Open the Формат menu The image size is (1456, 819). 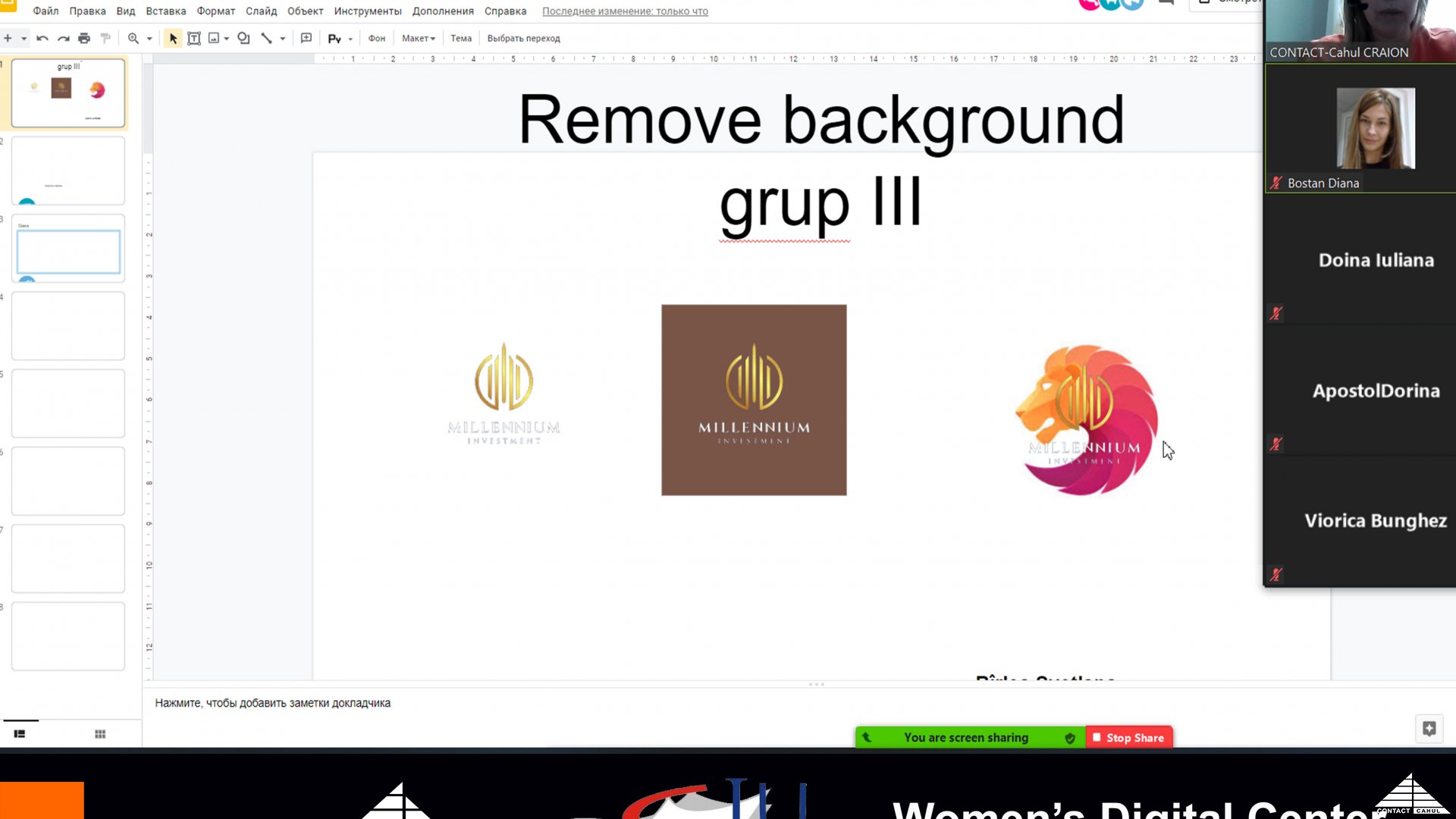(215, 11)
